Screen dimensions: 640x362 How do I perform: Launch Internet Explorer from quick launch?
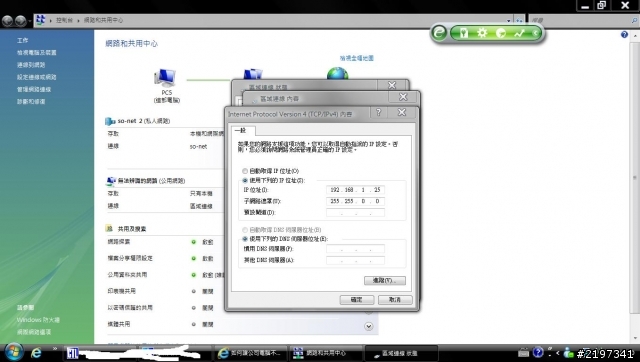(x=36, y=353)
